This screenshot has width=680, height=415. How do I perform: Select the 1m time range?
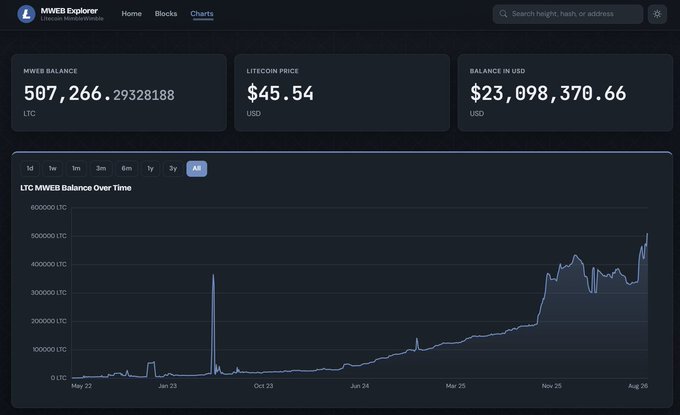pos(76,168)
